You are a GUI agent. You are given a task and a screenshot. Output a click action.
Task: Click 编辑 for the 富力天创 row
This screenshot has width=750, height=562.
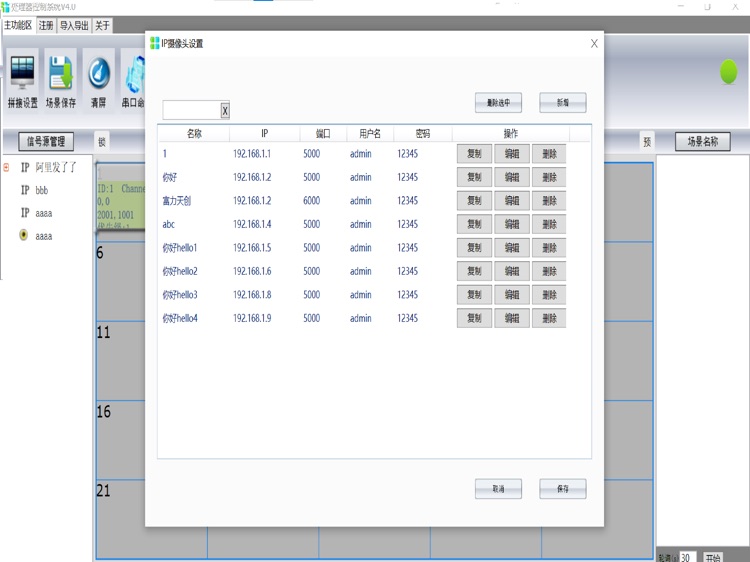(x=512, y=200)
